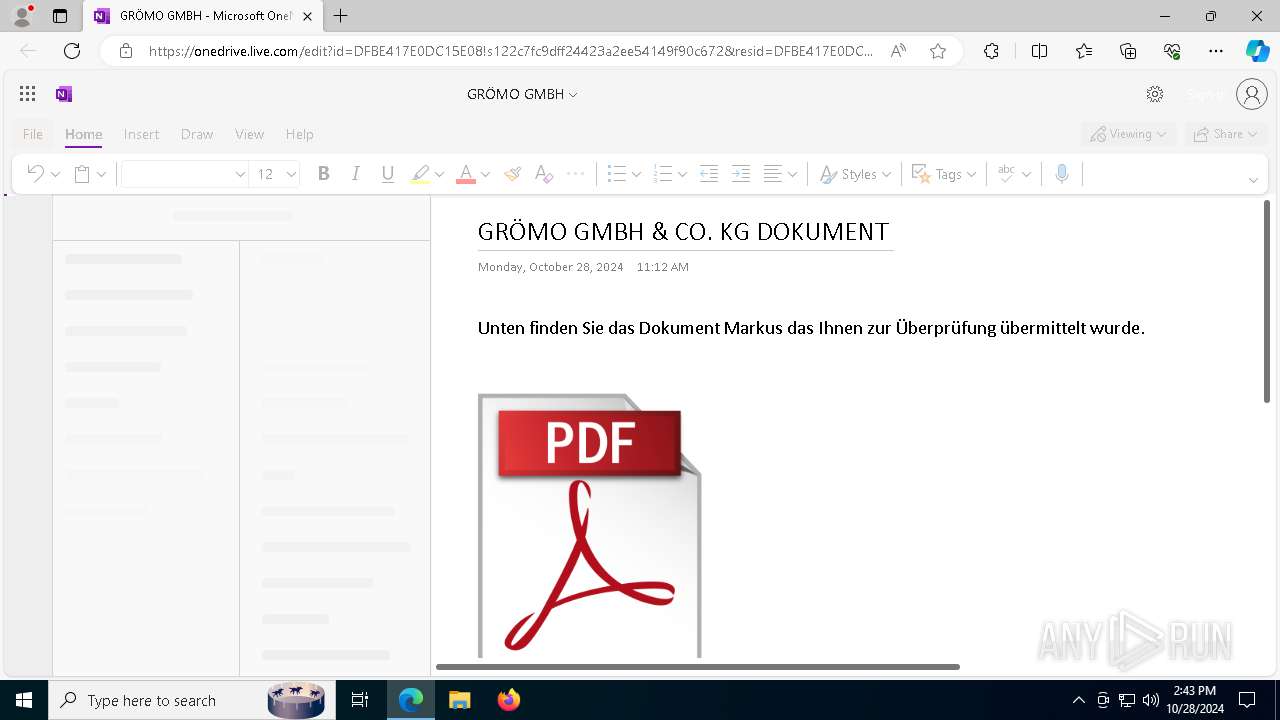
Task: Switch to the Help tab
Action: [x=299, y=134]
